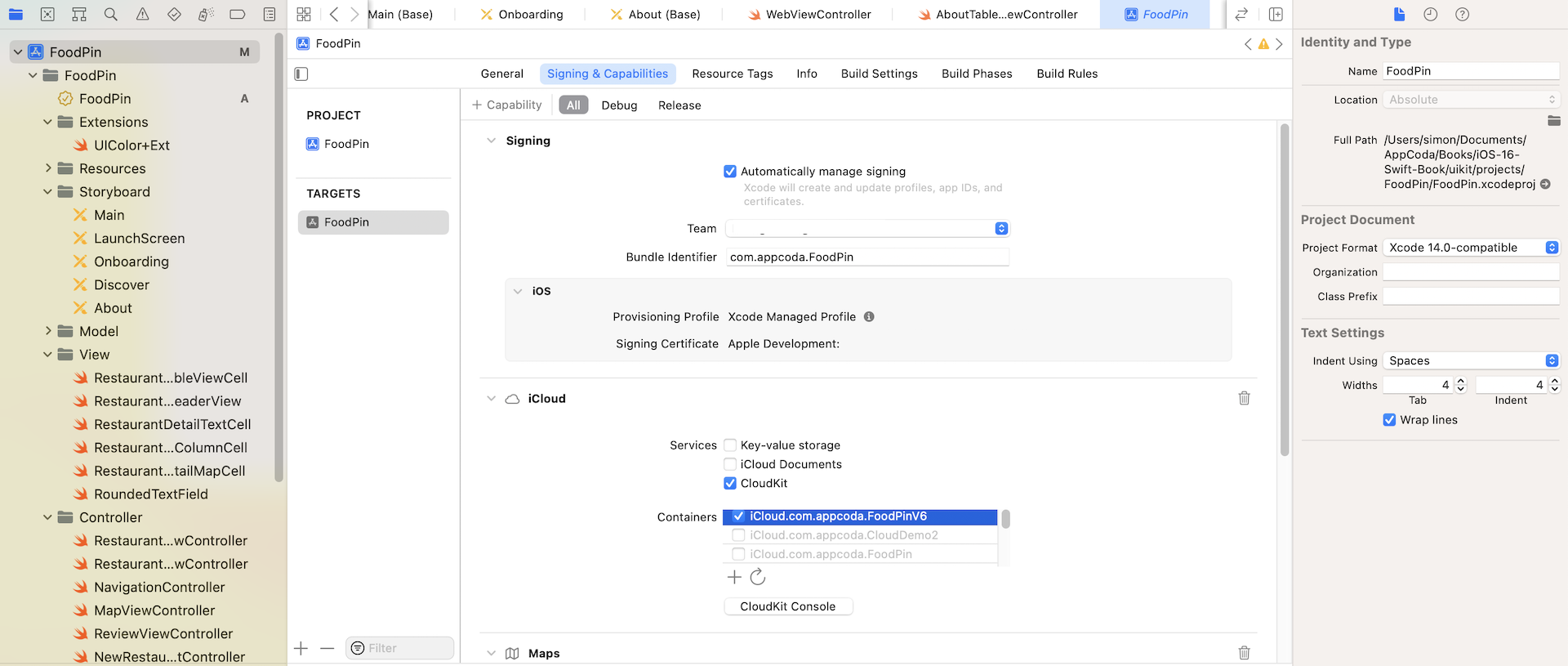Open the Project navigator folder icon

point(16,14)
